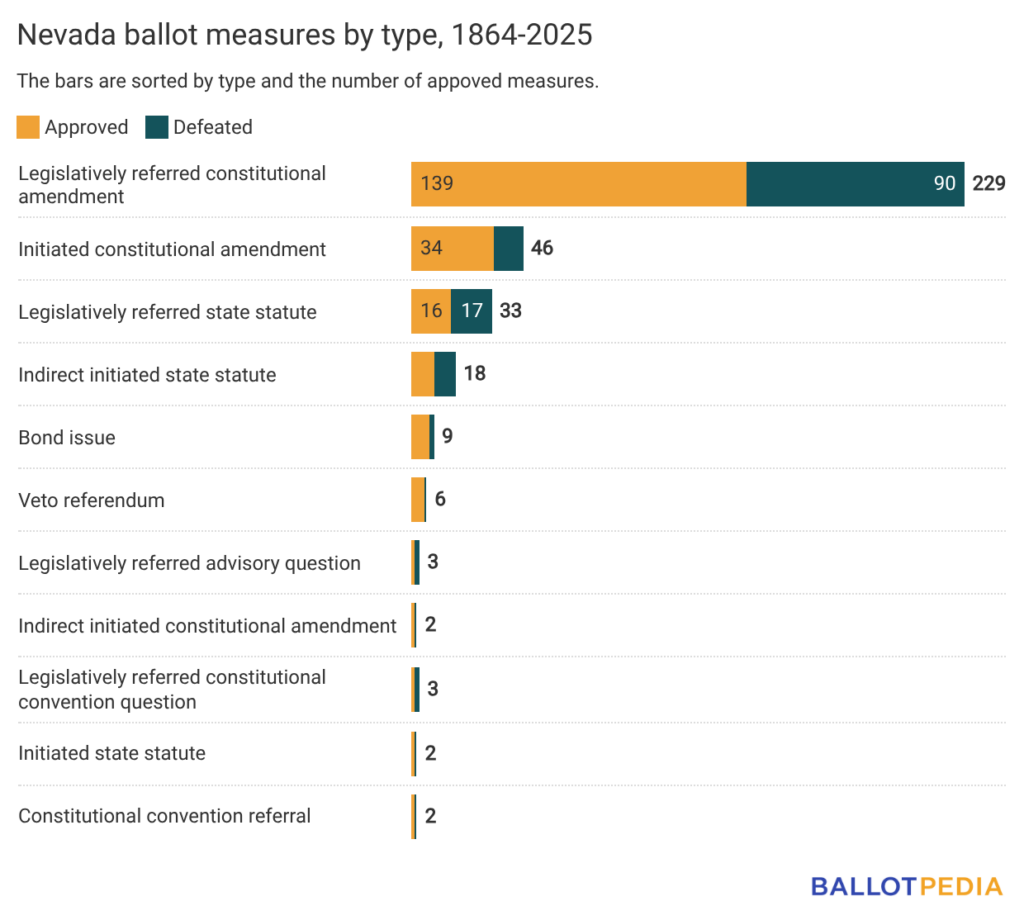The image size is (1024, 920).
Task: Click the chart title text
Action: (305, 36)
